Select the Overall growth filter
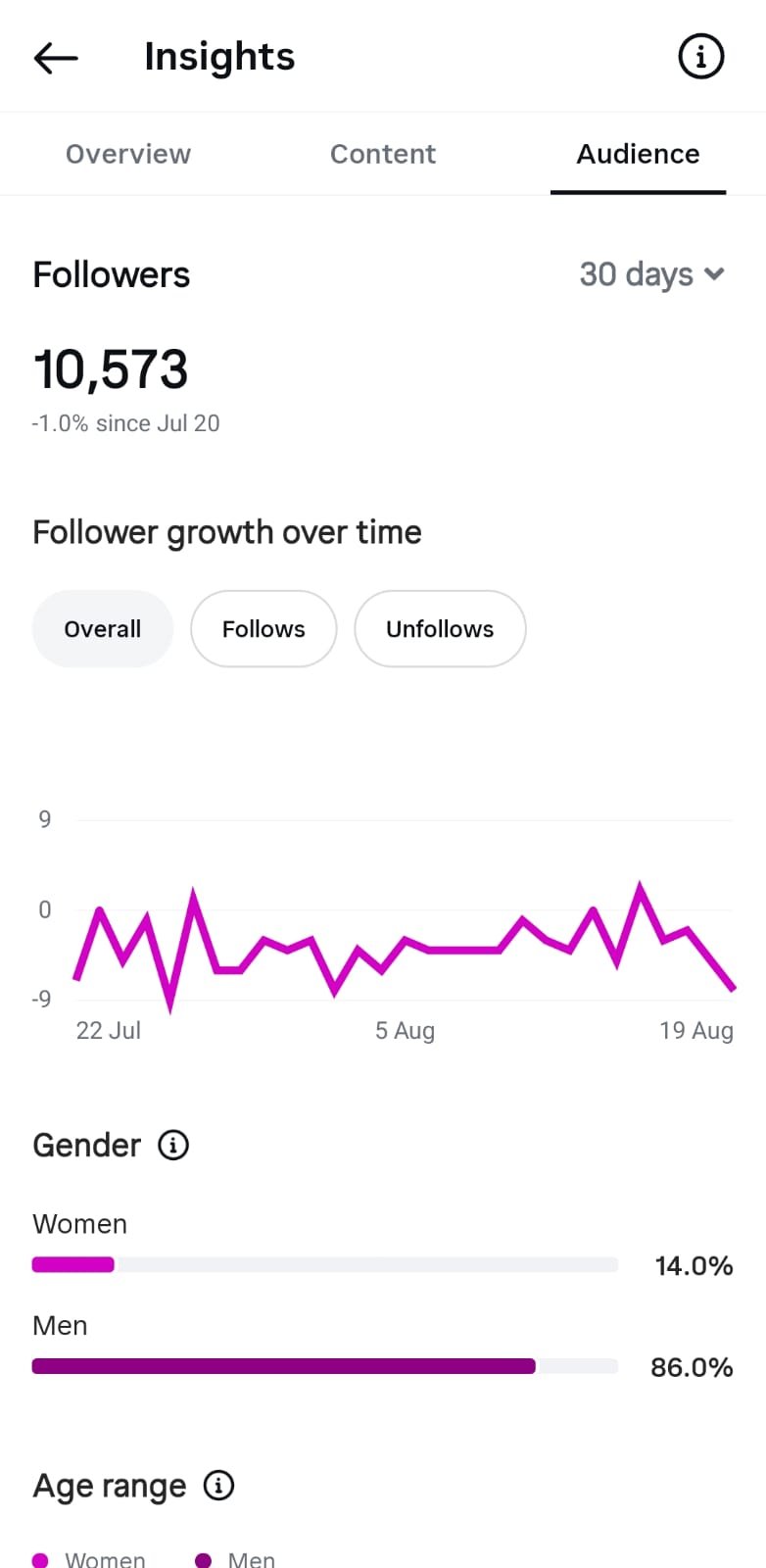 [x=103, y=629]
